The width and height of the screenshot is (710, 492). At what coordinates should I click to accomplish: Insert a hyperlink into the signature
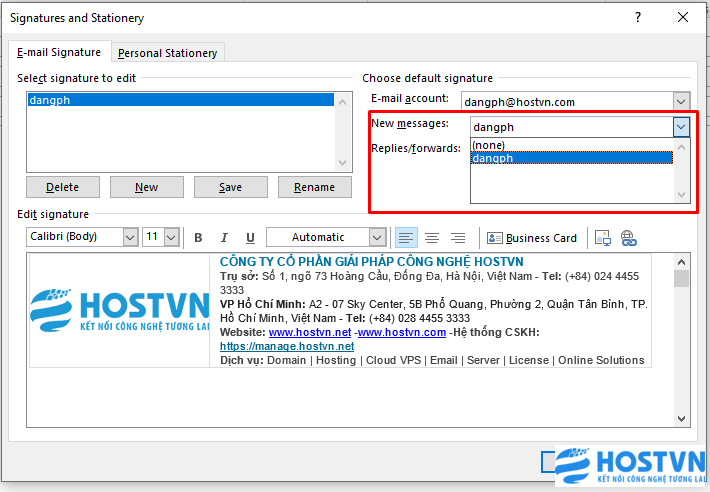[628, 238]
